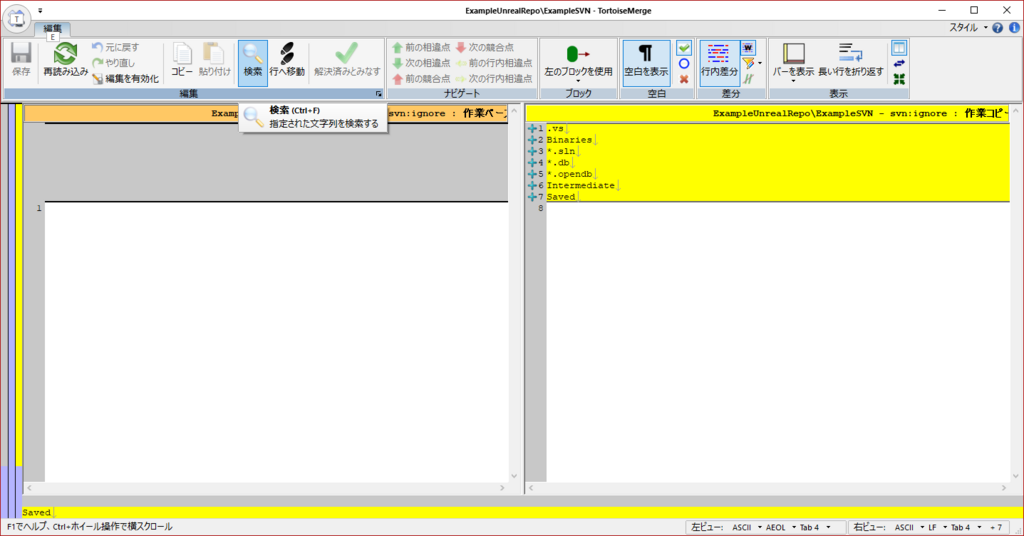This screenshot has height=536, width=1024.
Task: Reload files with 再読み込み icon
Action: point(65,60)
